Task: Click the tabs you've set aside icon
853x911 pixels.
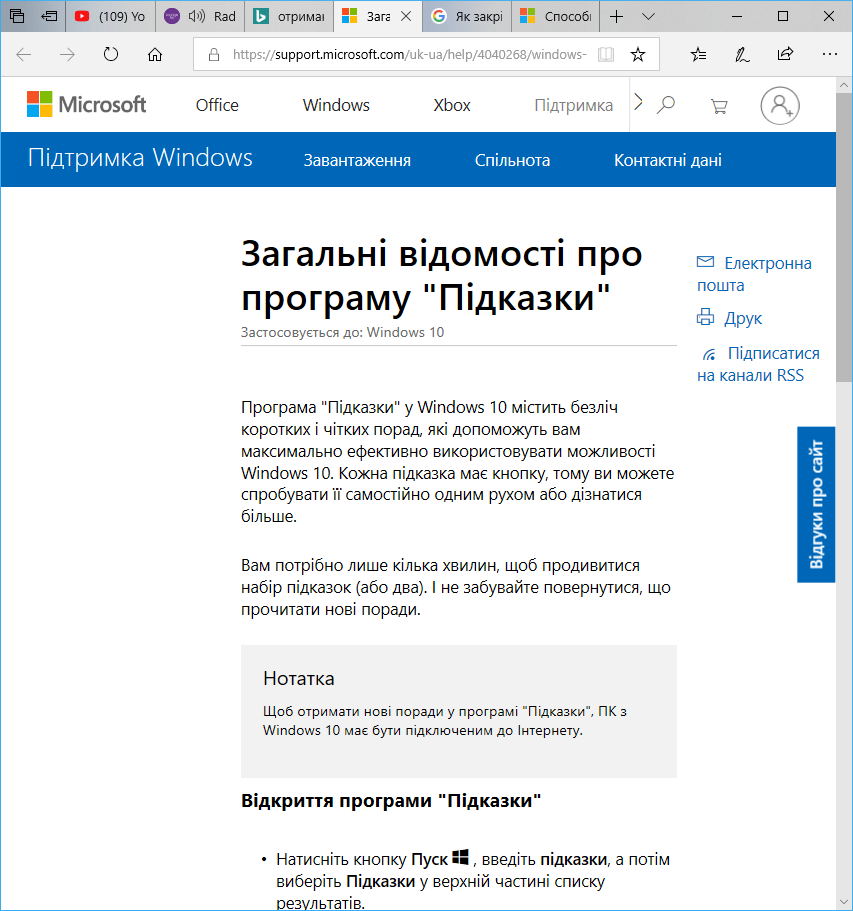Action: pyautogui.click(x=17, y=16)
